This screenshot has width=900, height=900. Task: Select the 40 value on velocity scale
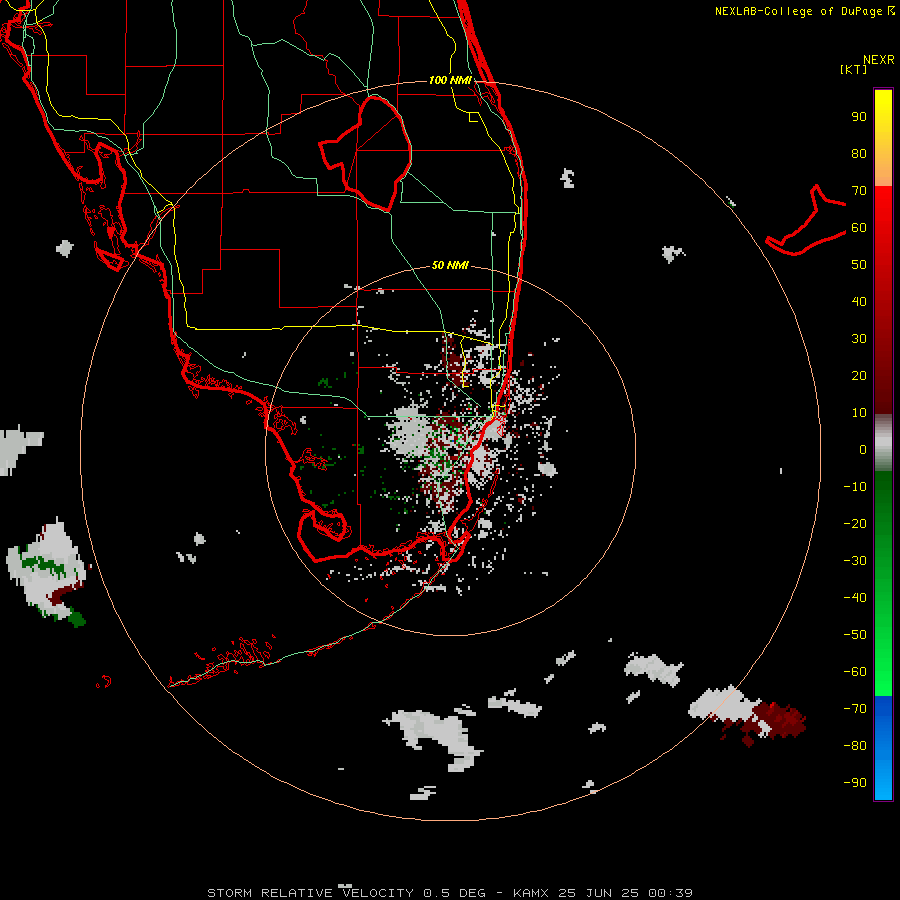click(859, 301)
